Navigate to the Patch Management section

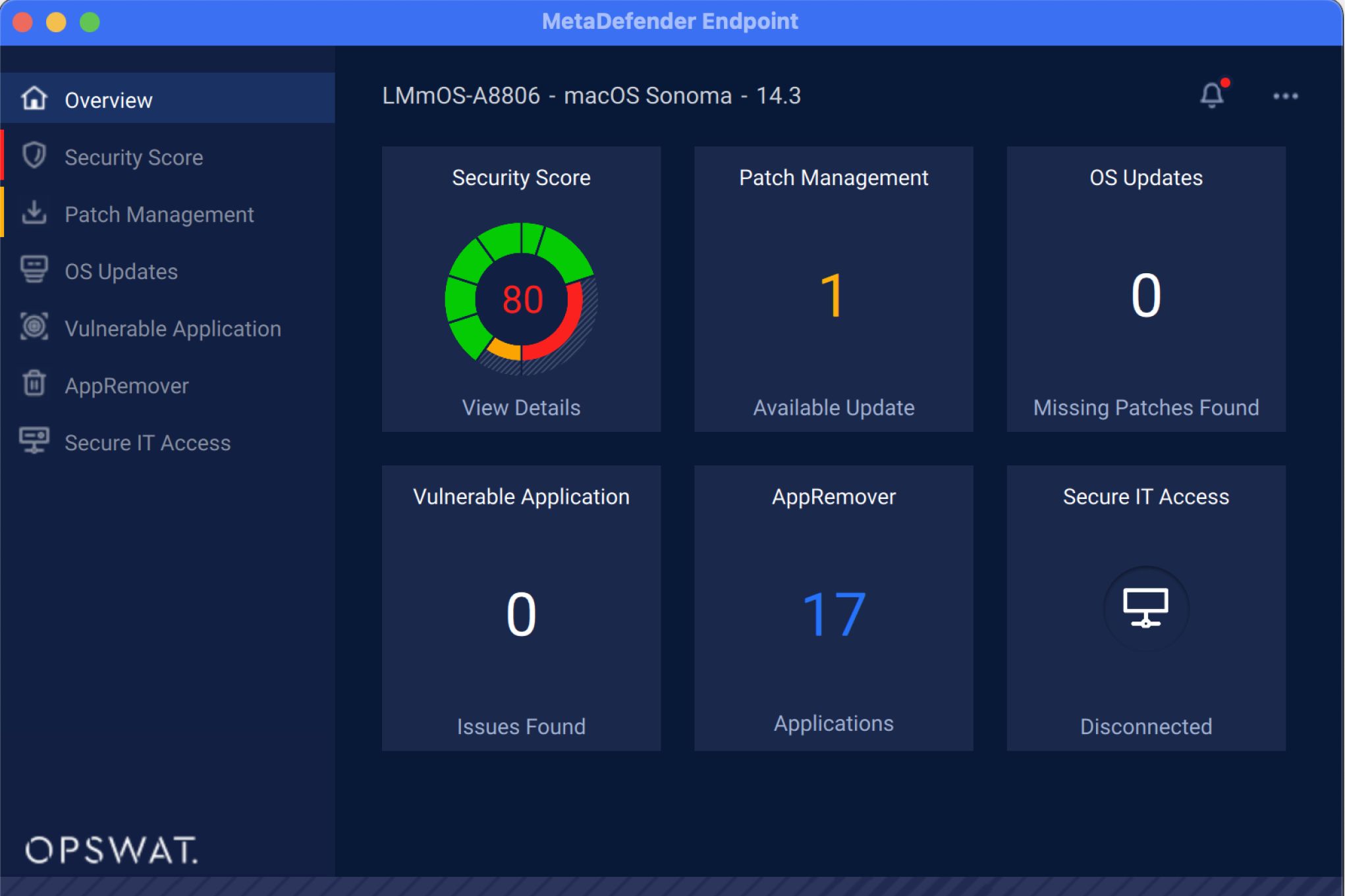coord(159,214)
